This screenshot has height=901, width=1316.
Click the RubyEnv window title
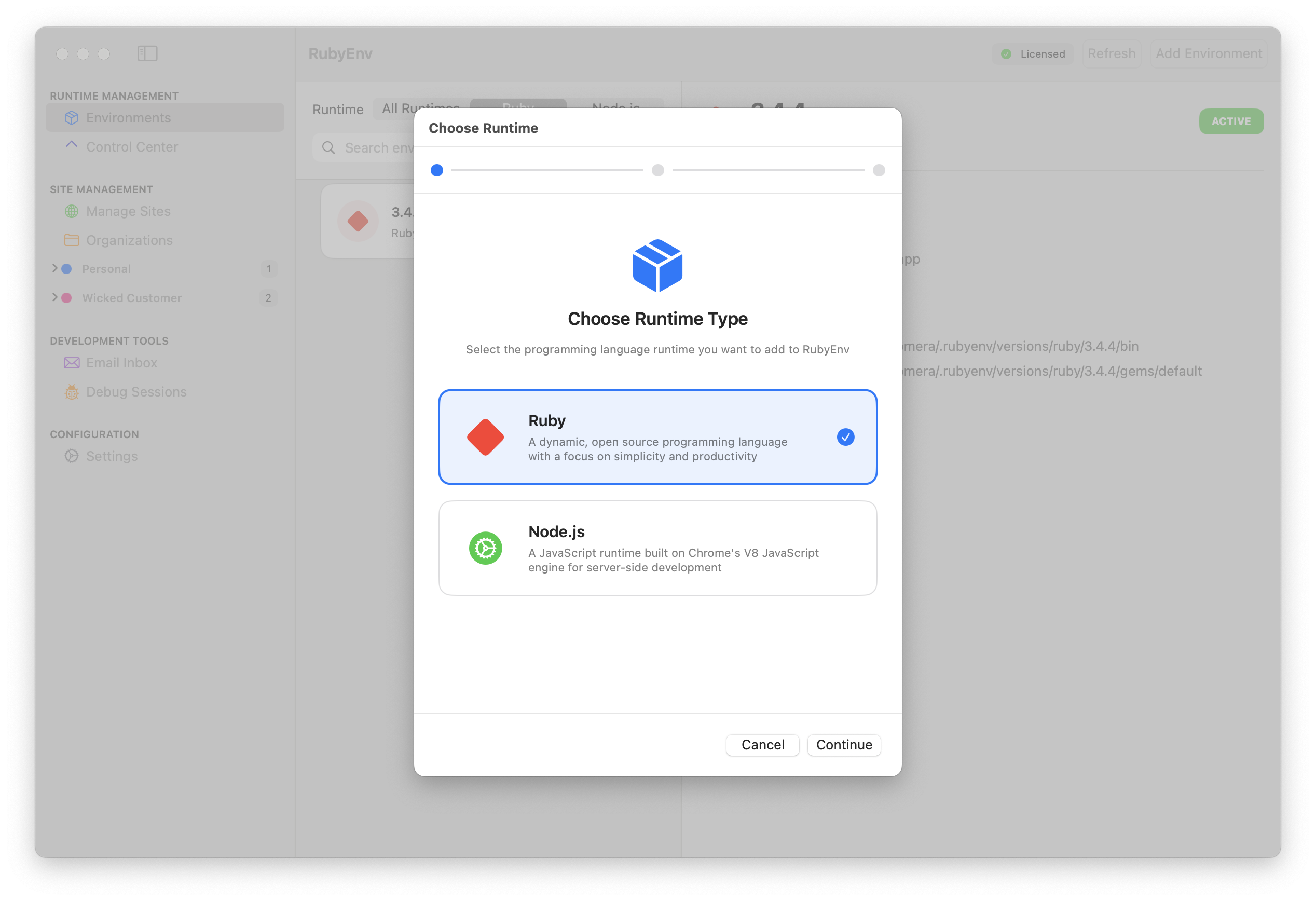pyautogui.click(x=340, y=54)
